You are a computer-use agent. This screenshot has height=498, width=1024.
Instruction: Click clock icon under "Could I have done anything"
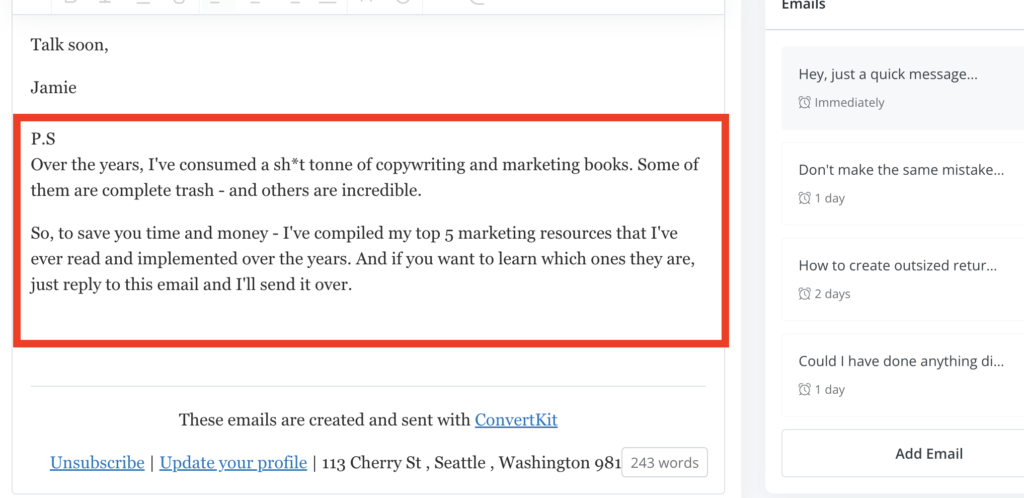pos(805,390)
